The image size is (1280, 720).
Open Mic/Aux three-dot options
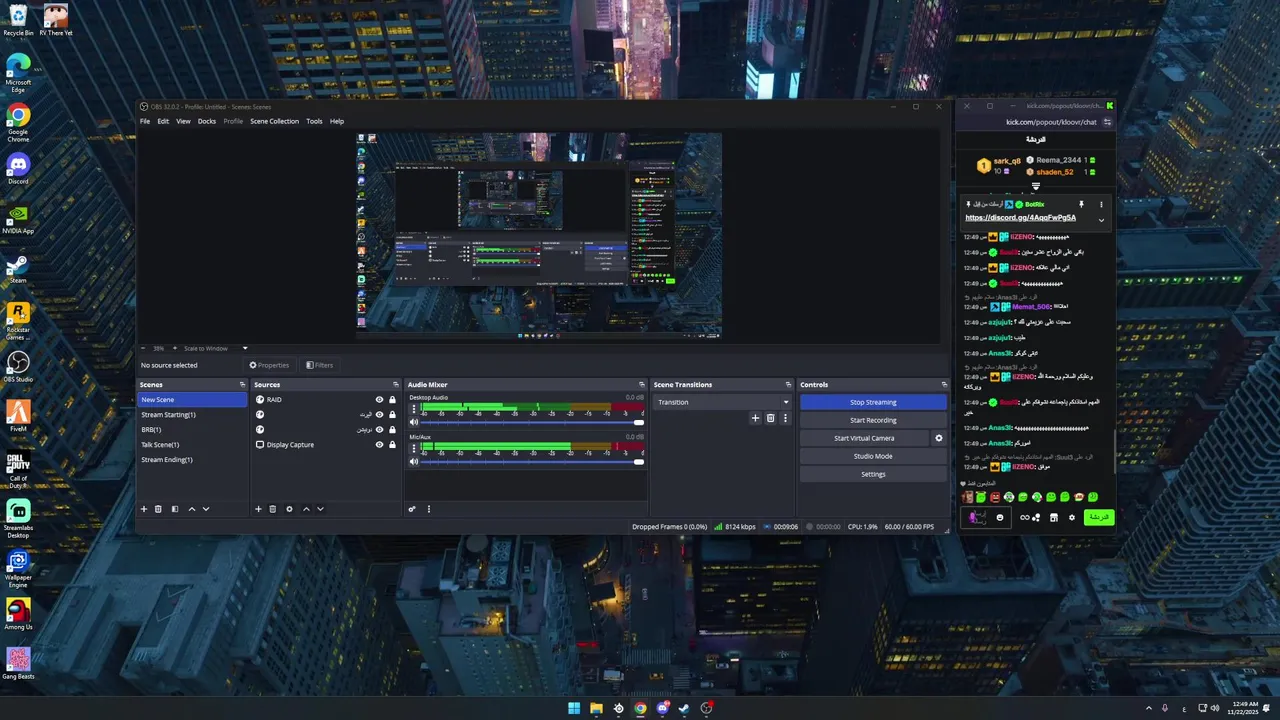(414, 448)
